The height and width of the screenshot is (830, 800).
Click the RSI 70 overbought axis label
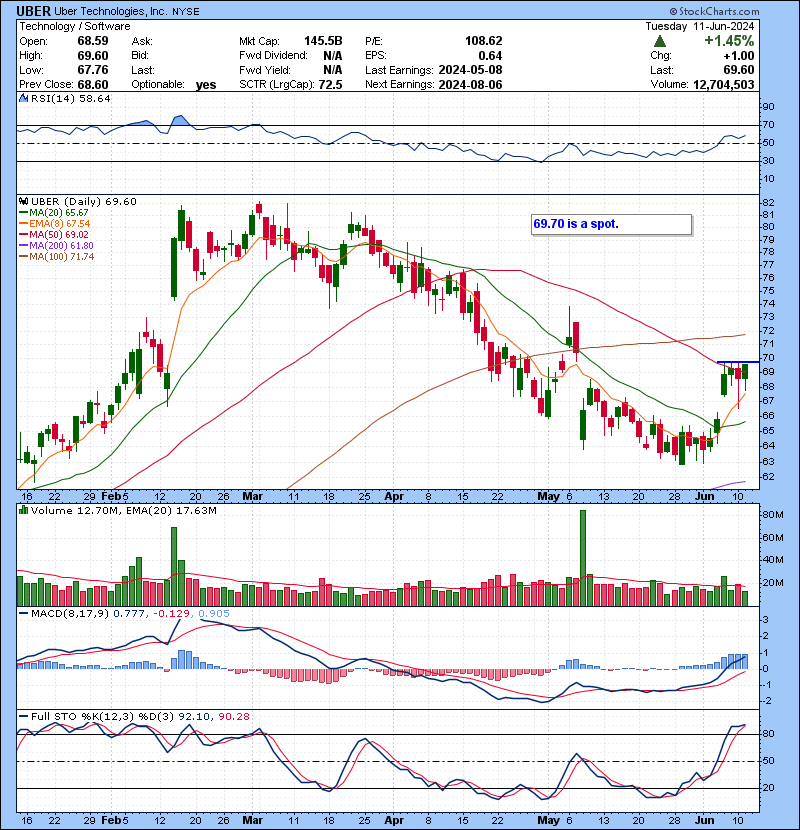[x=768, y=125]
